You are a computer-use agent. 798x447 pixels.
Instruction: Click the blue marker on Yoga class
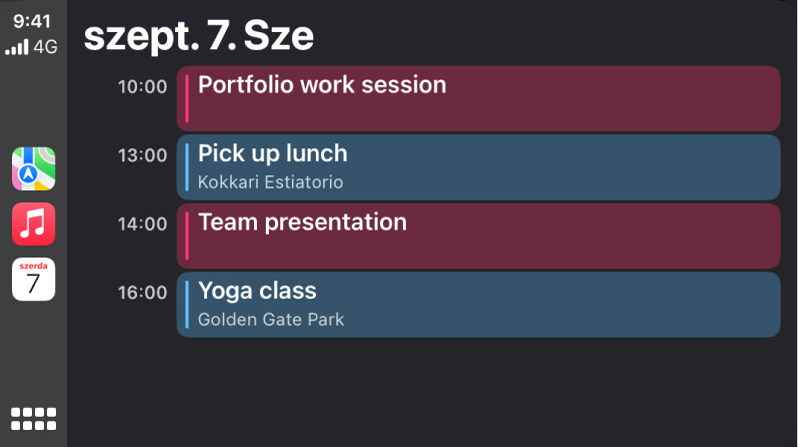(x=187, y=304)
